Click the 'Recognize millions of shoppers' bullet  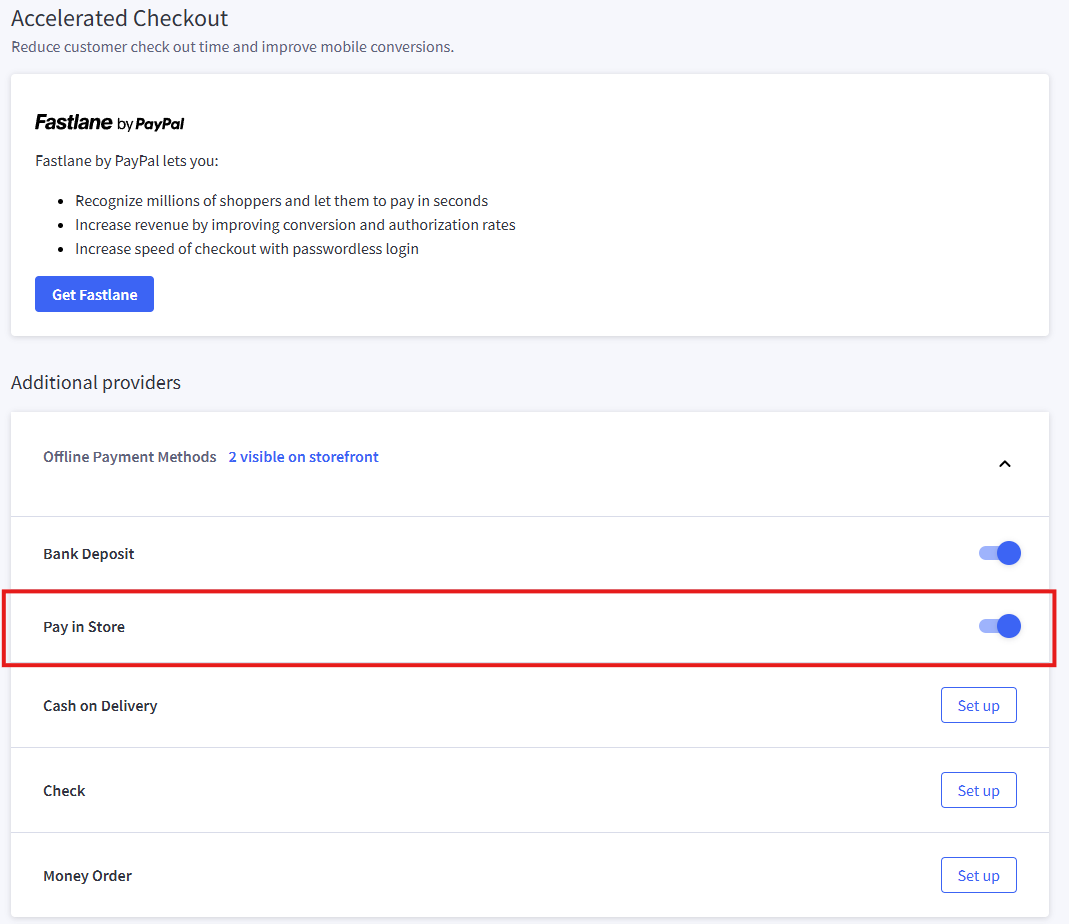pos(281,200)
